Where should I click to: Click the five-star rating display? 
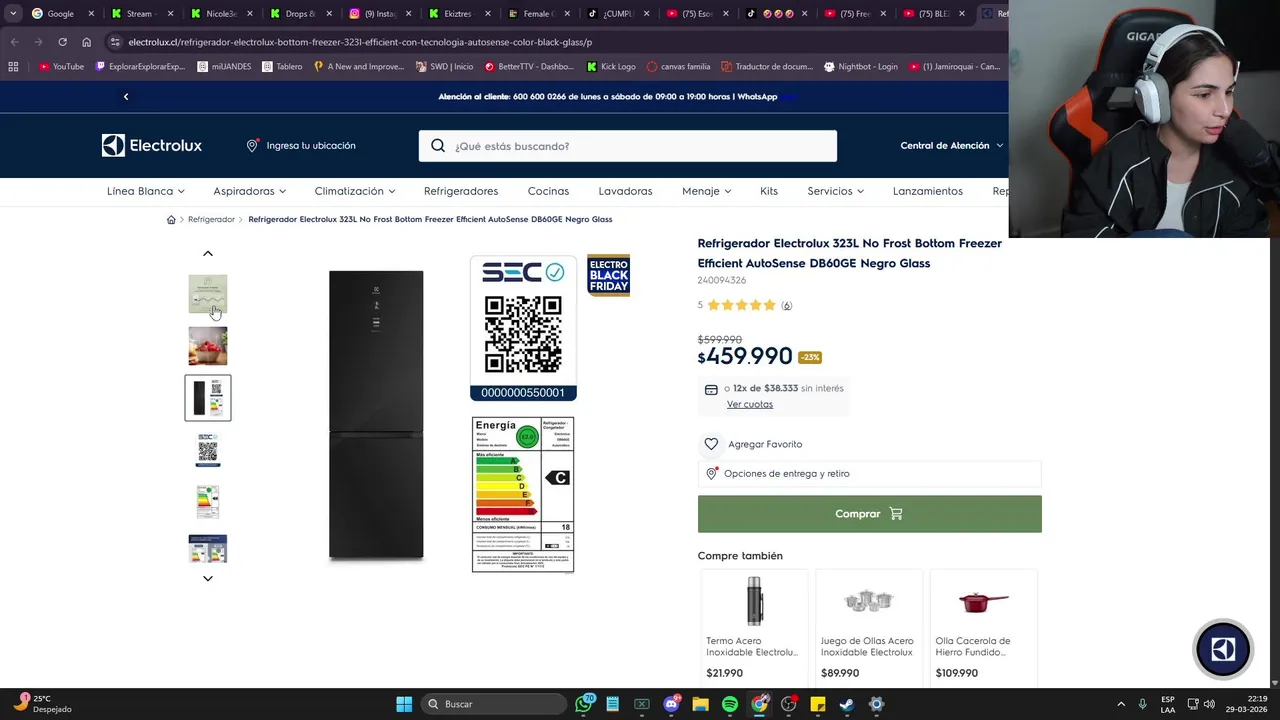[742, 306]
